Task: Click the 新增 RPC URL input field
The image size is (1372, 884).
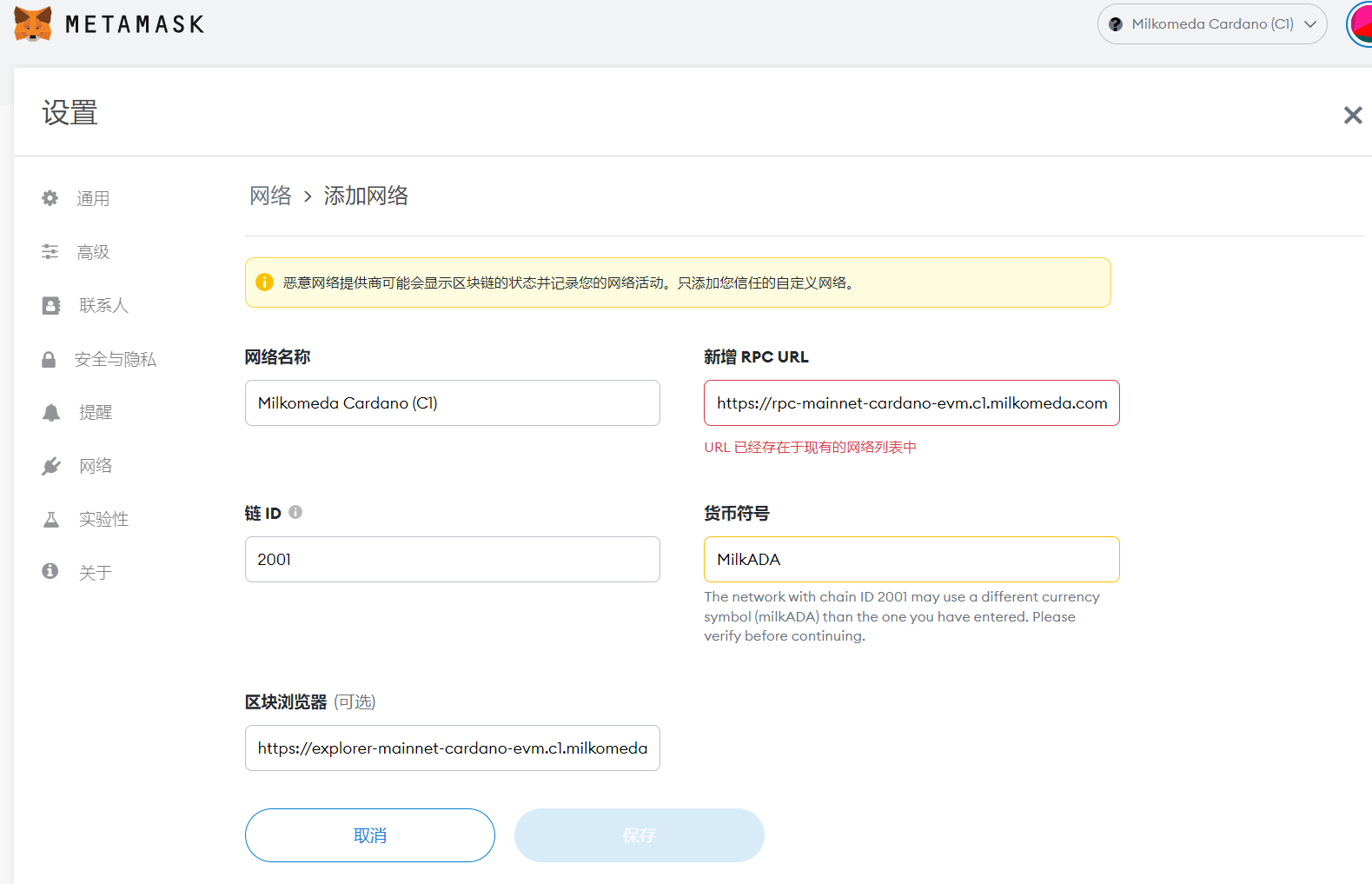Action: coord(911,403)
